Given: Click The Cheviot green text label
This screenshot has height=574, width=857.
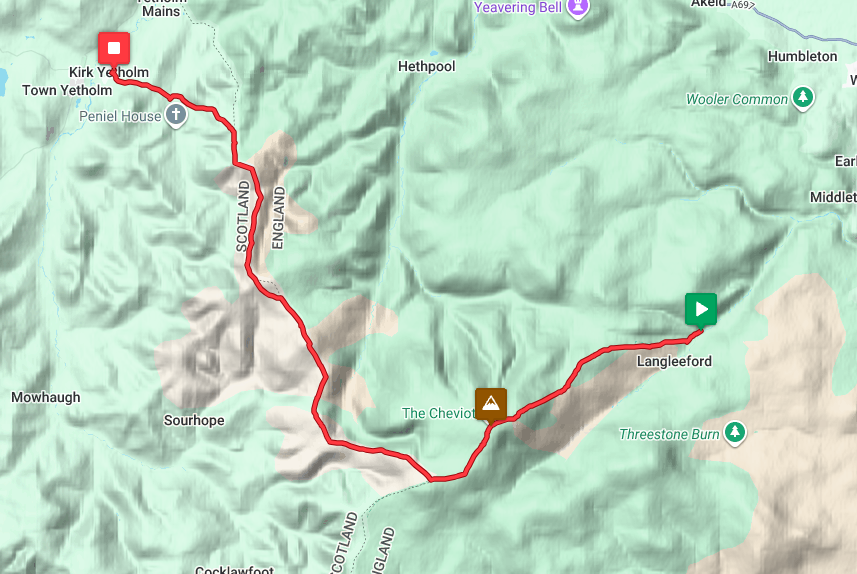Looking at the screenshot, I should [x=438, y=413].
